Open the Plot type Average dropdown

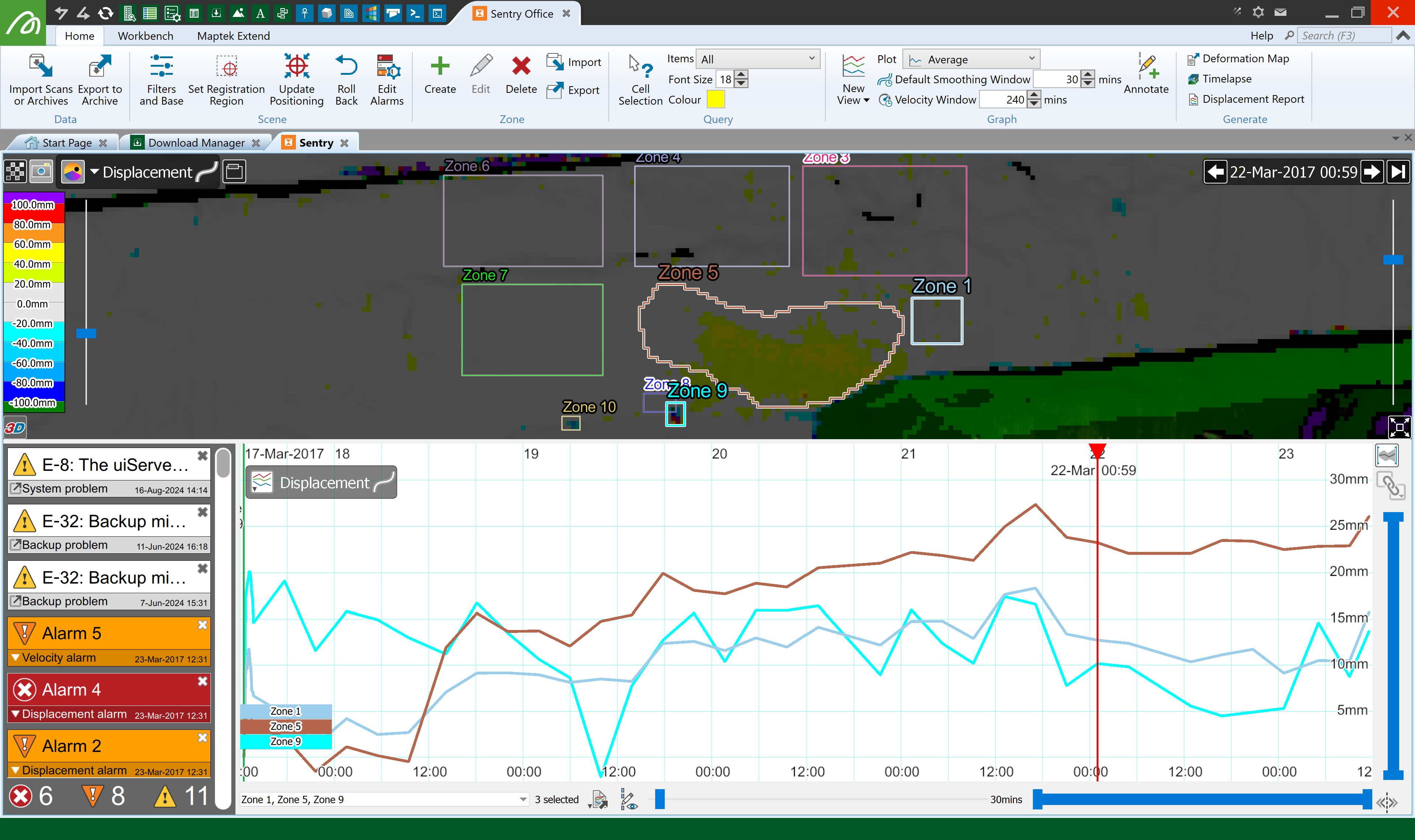point(971,59)
